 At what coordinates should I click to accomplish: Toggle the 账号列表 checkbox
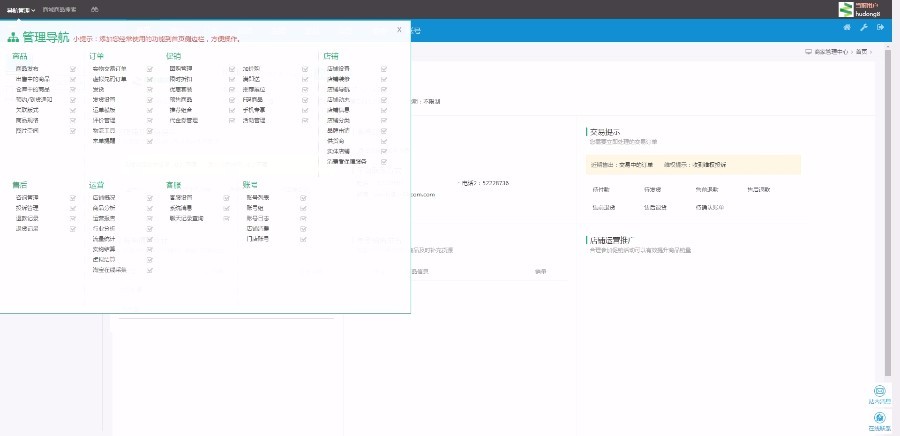coord(303,198)
